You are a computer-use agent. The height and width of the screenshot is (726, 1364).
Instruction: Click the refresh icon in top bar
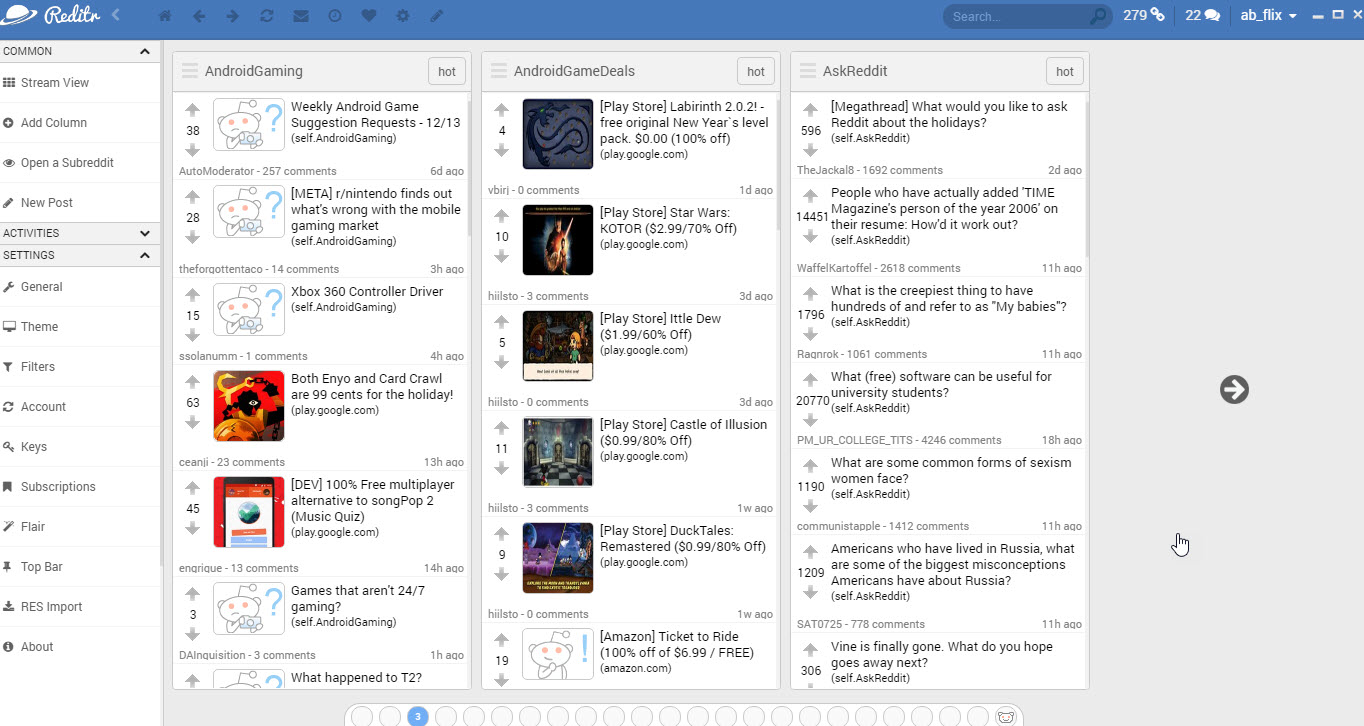pos(266,16)
